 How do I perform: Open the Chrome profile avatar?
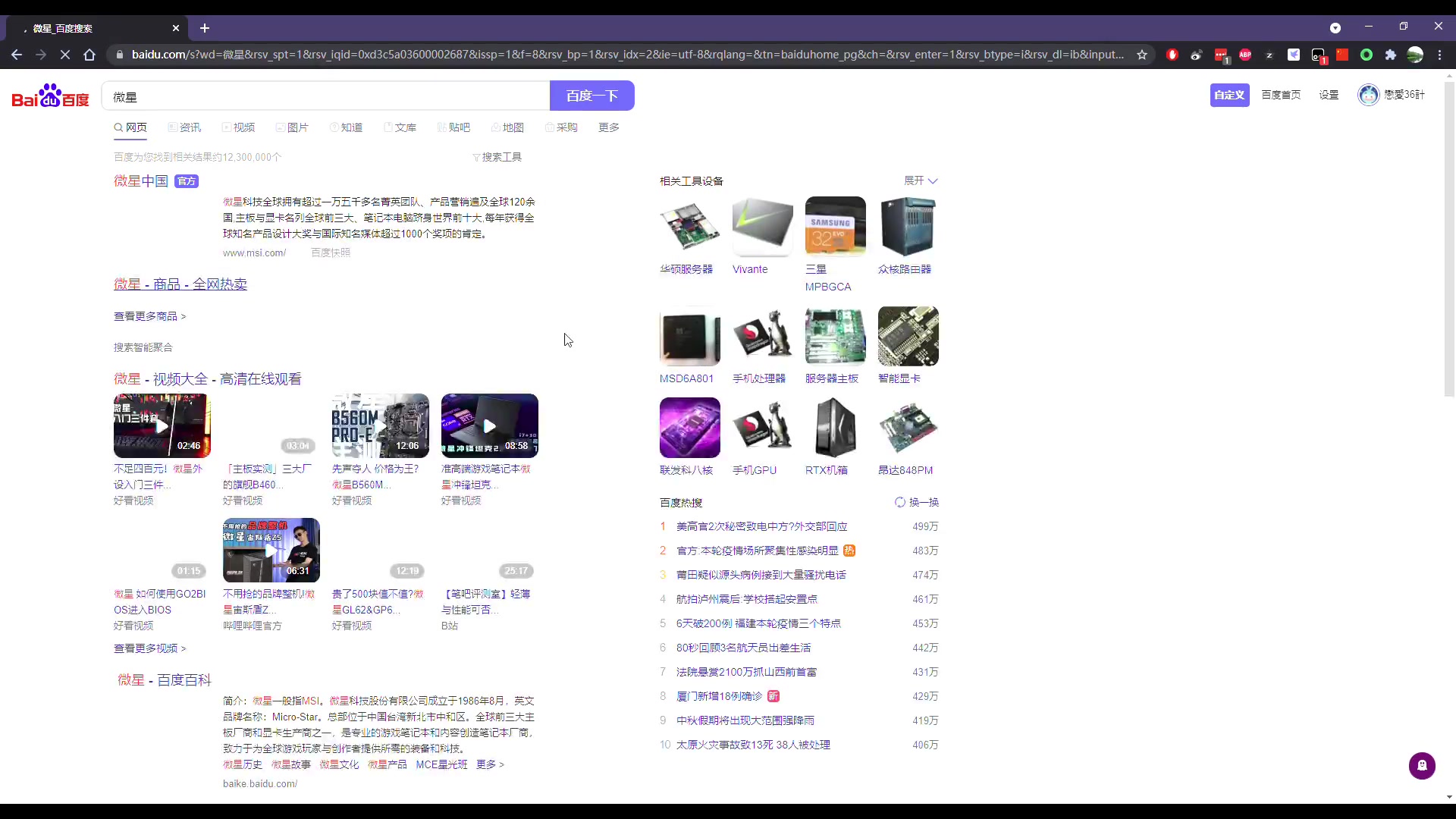[1415, 55]
